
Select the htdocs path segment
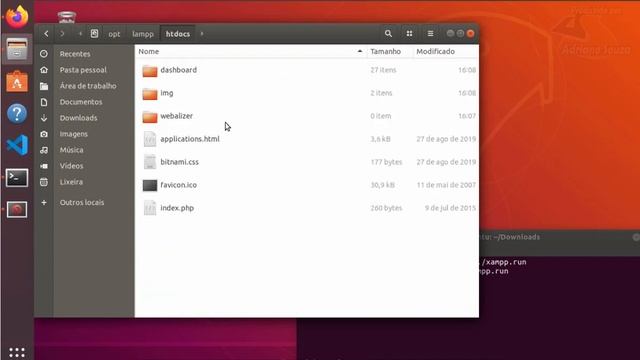coord(178,34)
